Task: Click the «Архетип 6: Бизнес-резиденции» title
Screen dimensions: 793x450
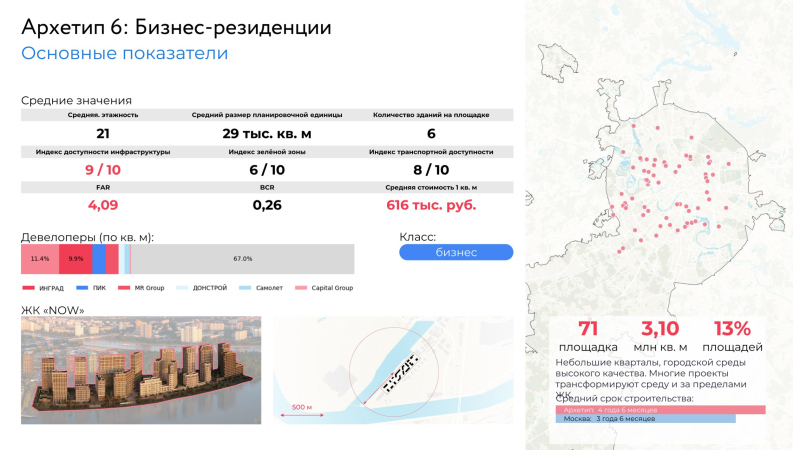Action: click(x=176, y=26)
